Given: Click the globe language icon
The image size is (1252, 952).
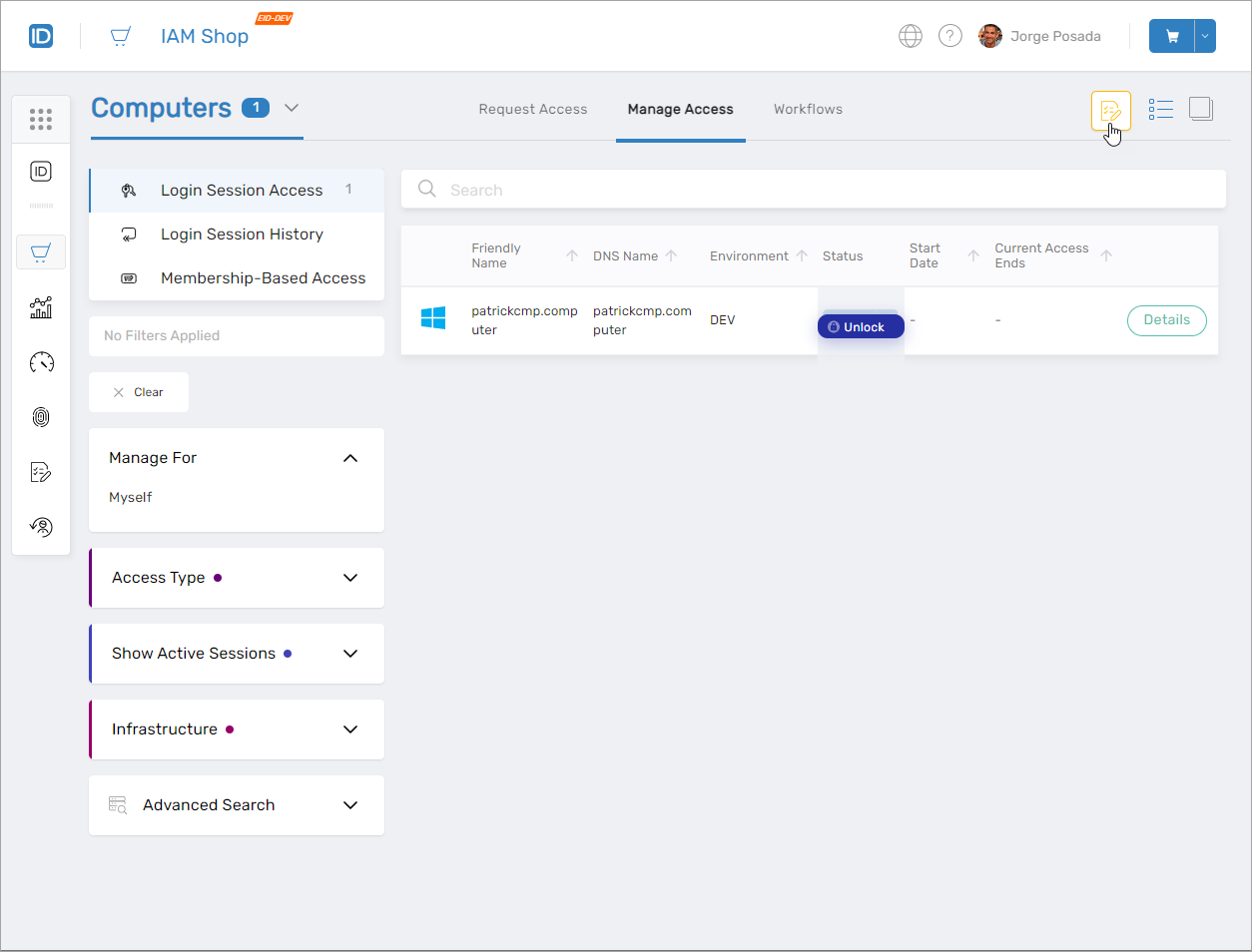Looking at the screenshot, I should pos(910,36).
